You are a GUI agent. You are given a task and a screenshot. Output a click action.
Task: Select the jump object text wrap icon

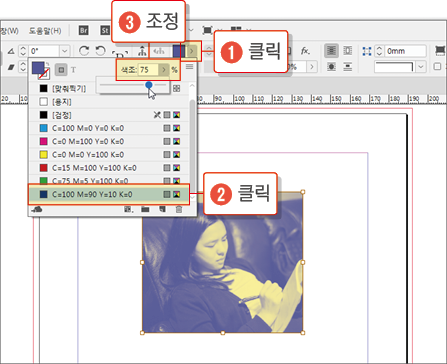pos(348,67)
